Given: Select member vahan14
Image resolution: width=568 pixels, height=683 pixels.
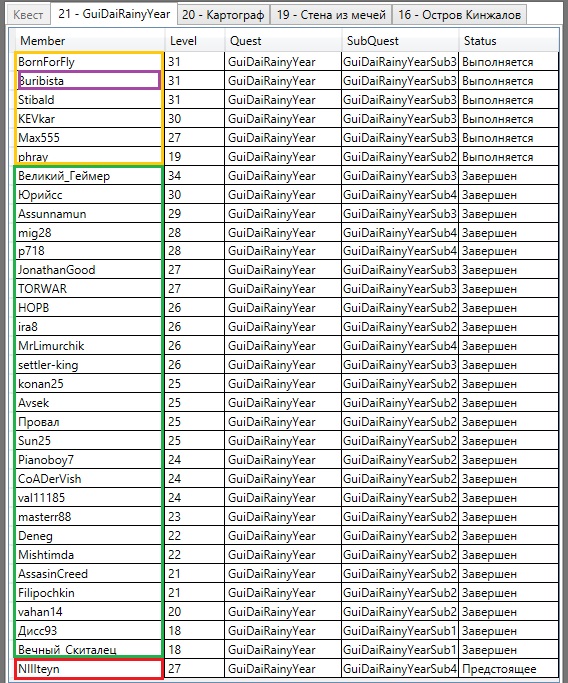Looking at the screenshot, I should point(89,612).
